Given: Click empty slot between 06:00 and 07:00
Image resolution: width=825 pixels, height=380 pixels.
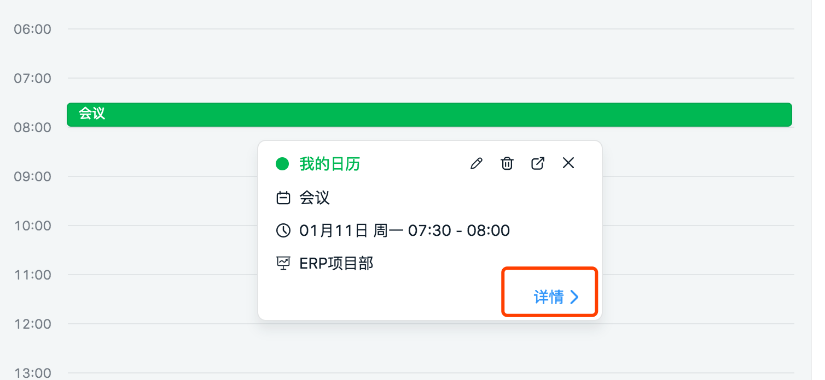Looking at the screenshot, I should click(x=430, y=53).
